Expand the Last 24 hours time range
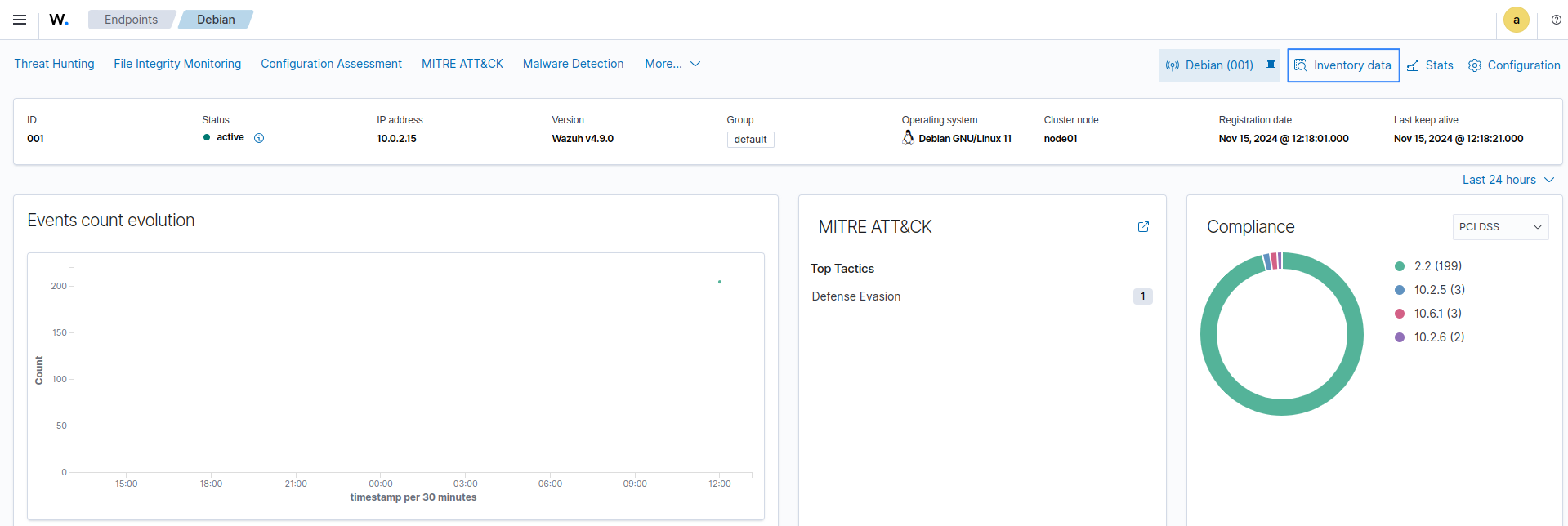 click(x=1508, y=180)
